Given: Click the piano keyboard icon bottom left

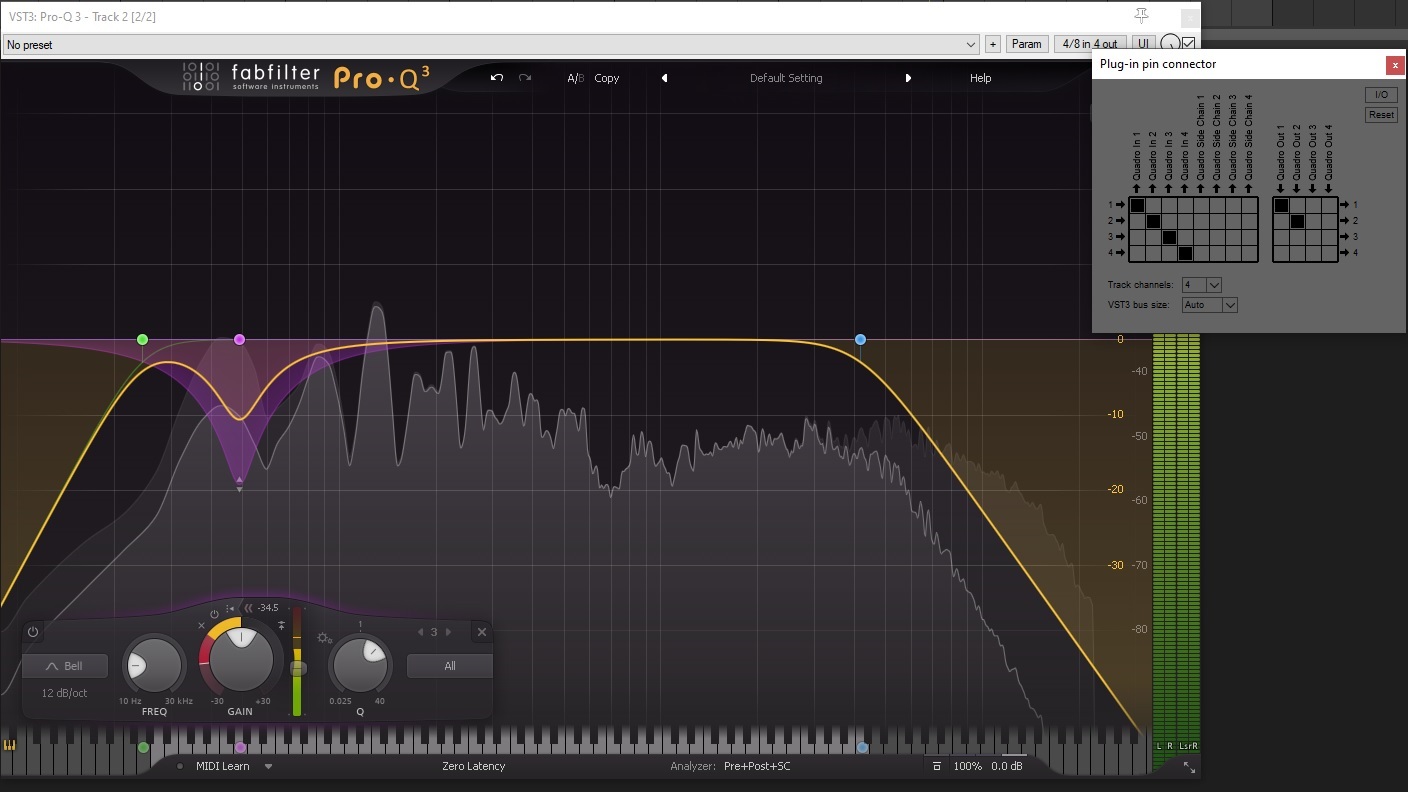Looking at the screenshot, I should [11, 745].
